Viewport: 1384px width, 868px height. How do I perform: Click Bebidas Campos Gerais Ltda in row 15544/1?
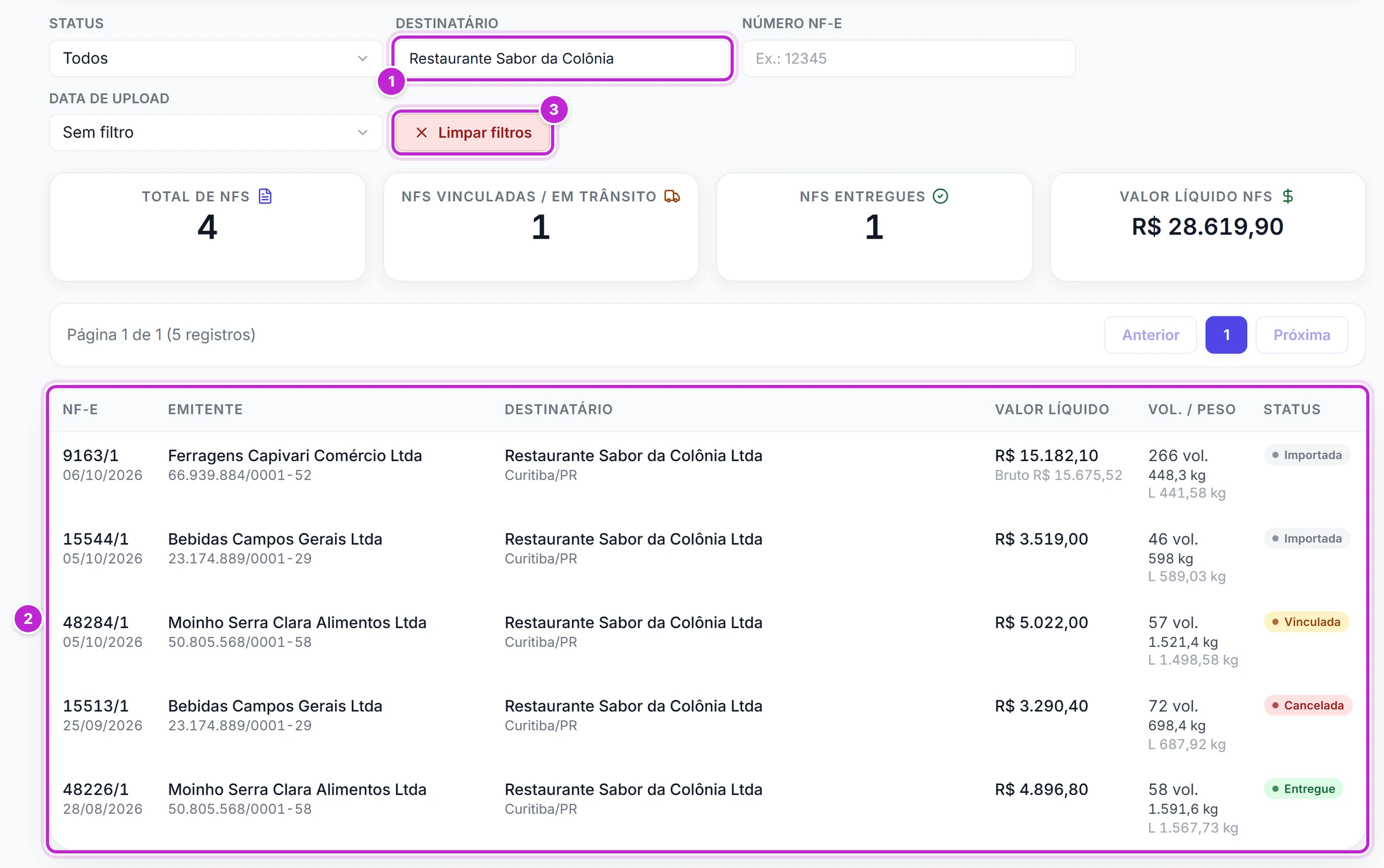tap(275, 539)
